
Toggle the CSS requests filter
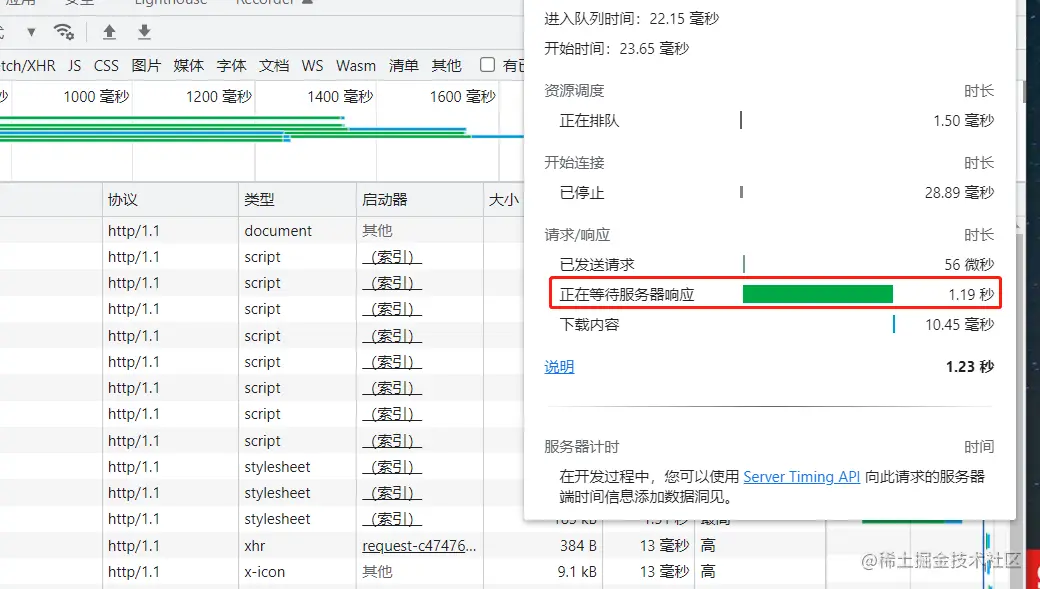(106, 65)
